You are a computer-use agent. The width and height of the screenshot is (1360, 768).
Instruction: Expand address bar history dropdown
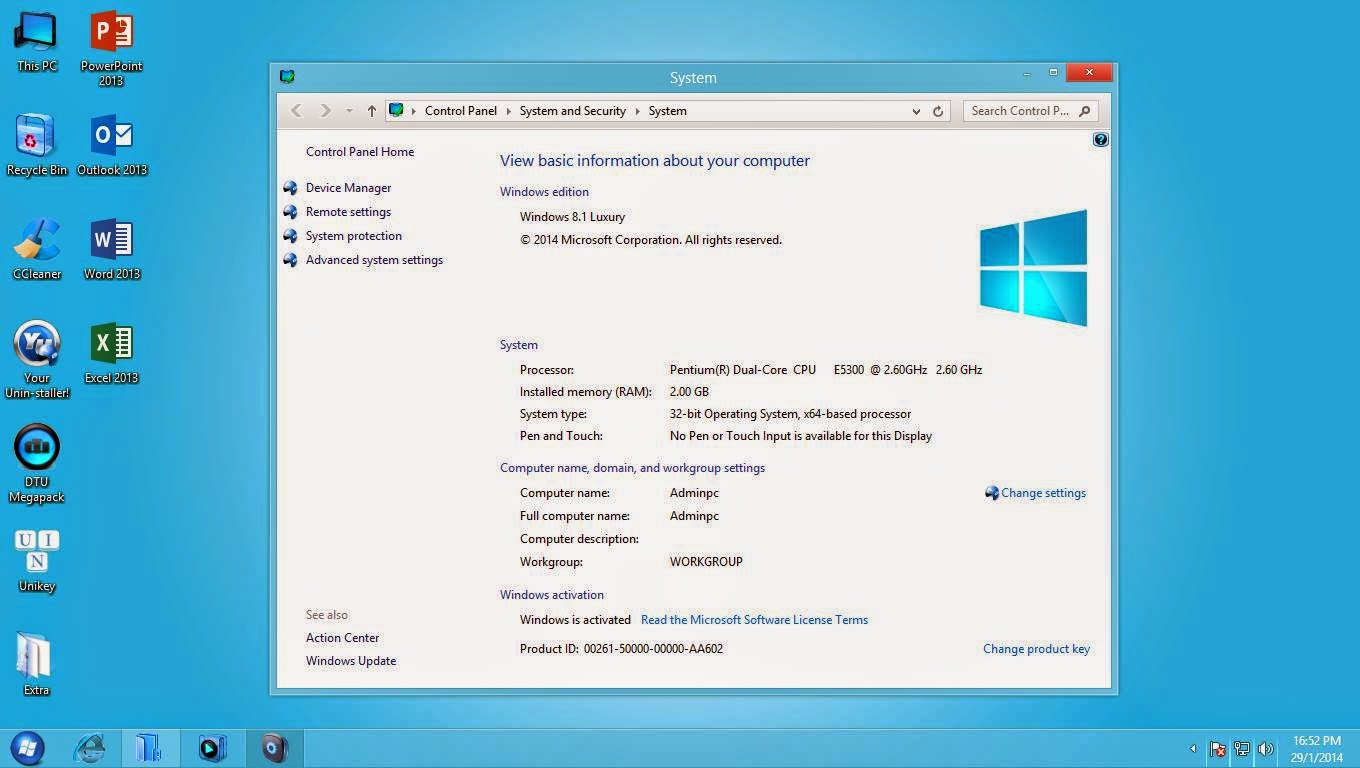click(x=916, y=111)
